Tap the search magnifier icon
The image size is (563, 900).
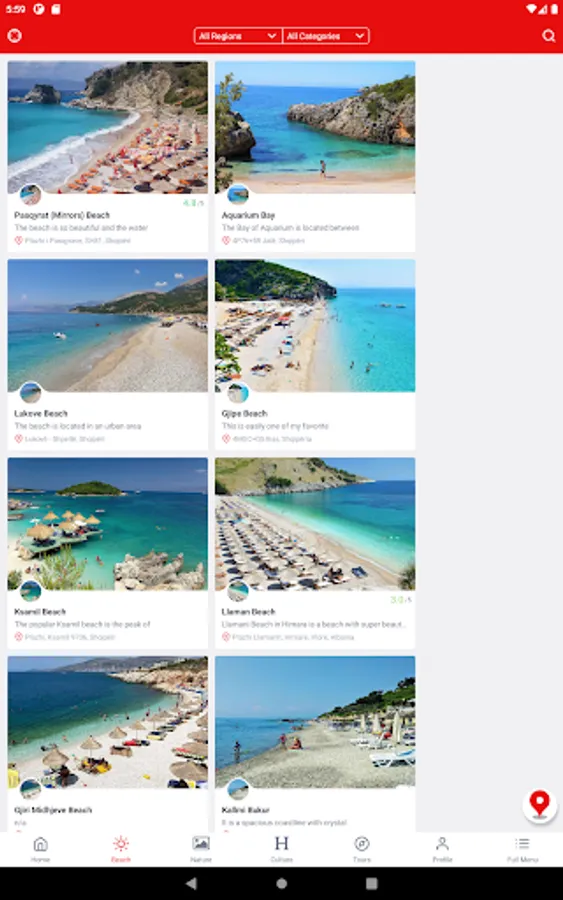pos(548,36)
